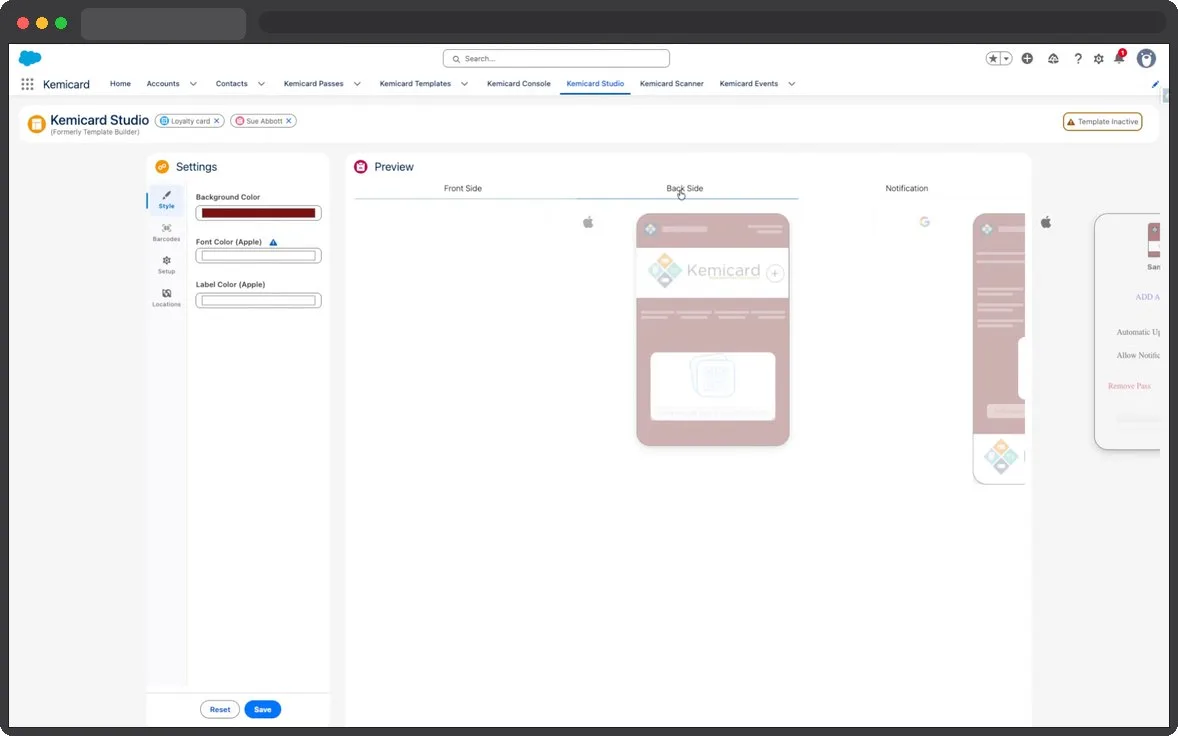Open the Kemicard Scanner tab
Screen dimensions: 1178x736
(672, 83)
